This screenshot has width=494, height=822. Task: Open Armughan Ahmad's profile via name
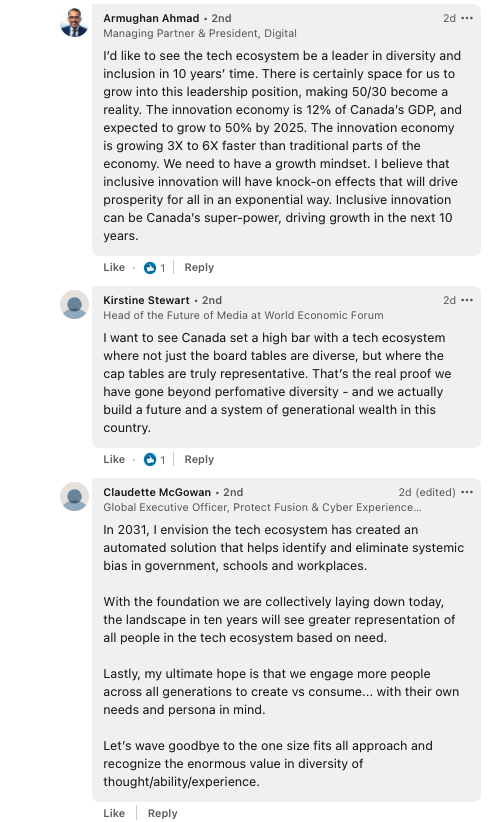point(151,18)
